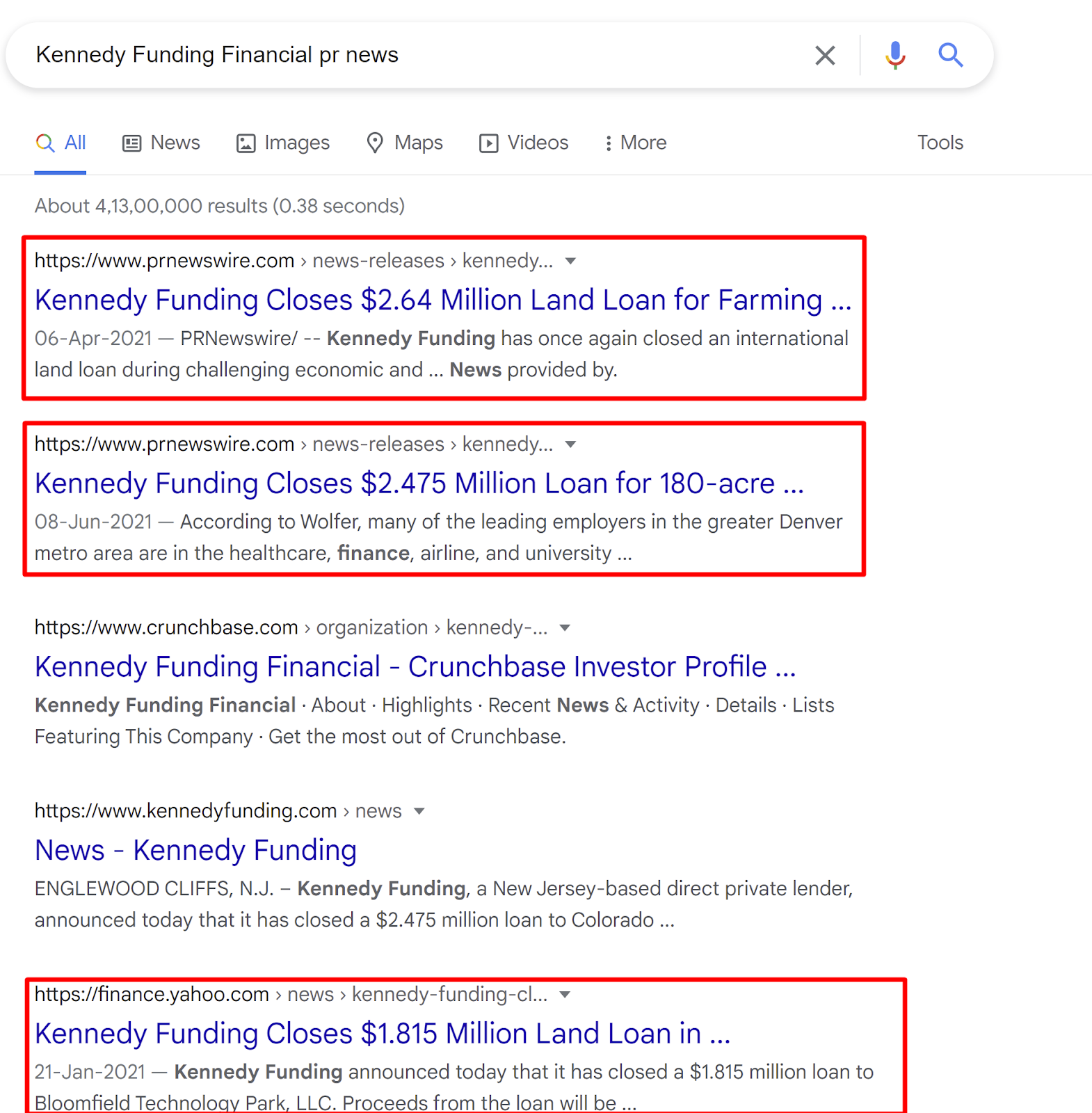Open the News - Kennedy Funding result
The height and width of the screenshot is (1113, 1092).
(195, 850)
